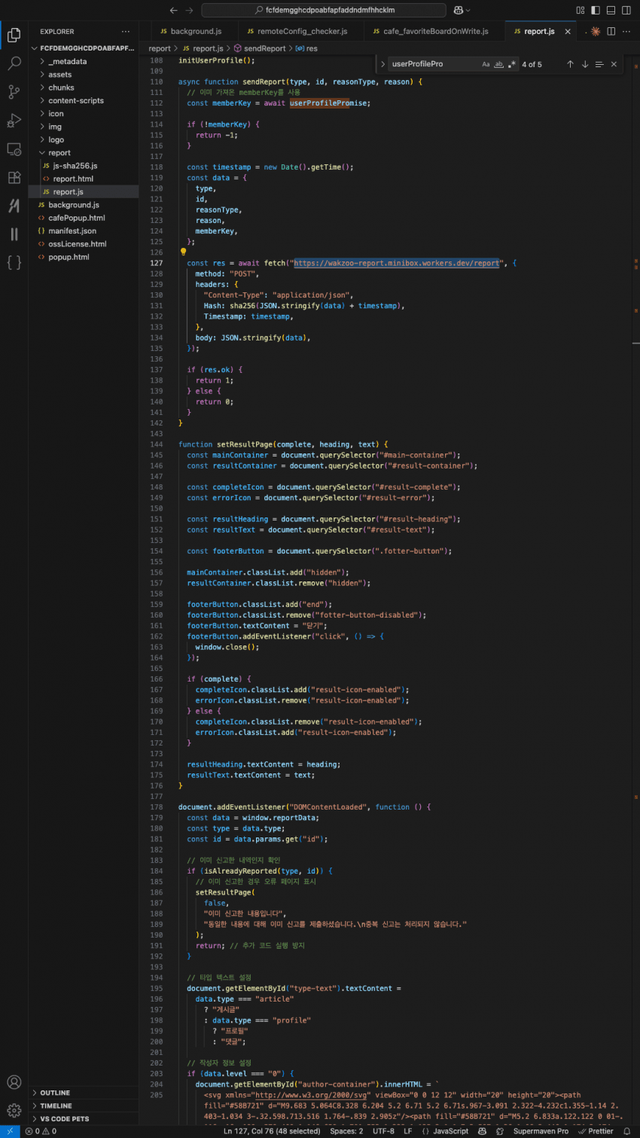
Task: Open Remote Explorer in activity bar
Action: pyautogui.click(x=14, y=149)
